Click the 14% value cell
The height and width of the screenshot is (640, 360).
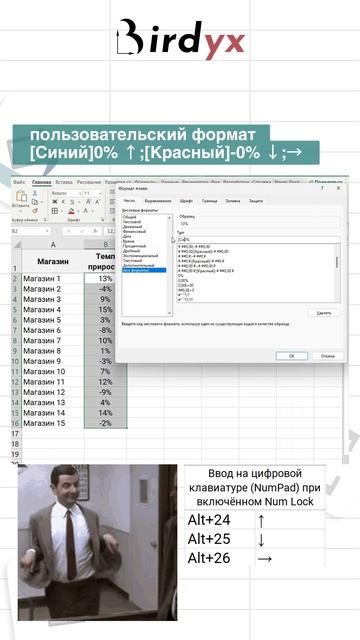click(105, 413)
